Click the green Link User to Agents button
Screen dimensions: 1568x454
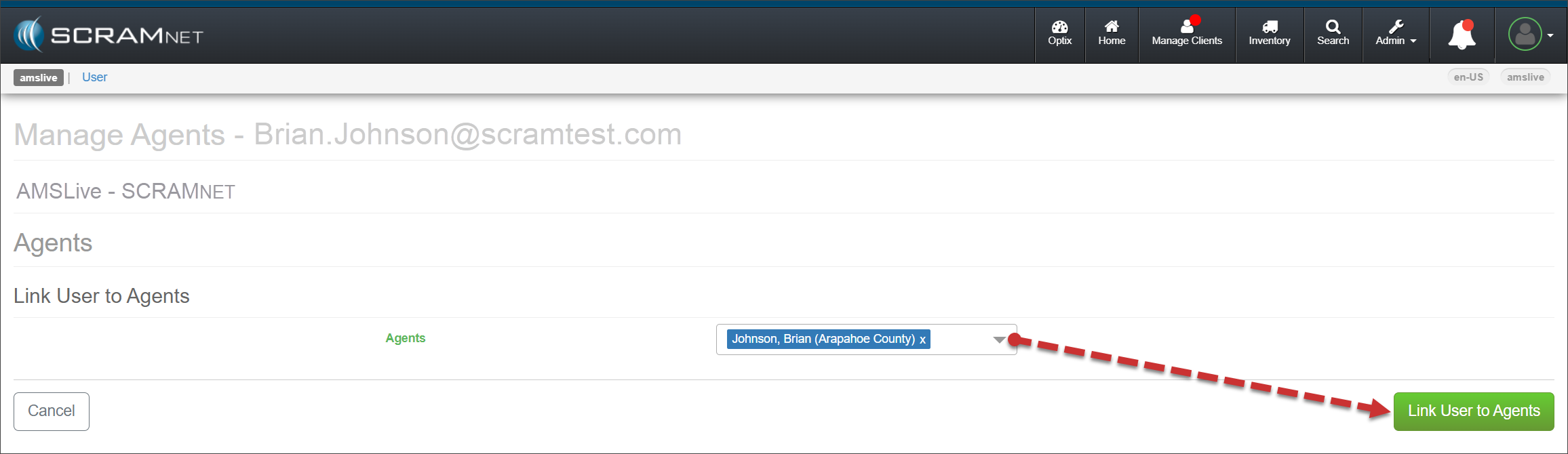[x=1473, y=411]
